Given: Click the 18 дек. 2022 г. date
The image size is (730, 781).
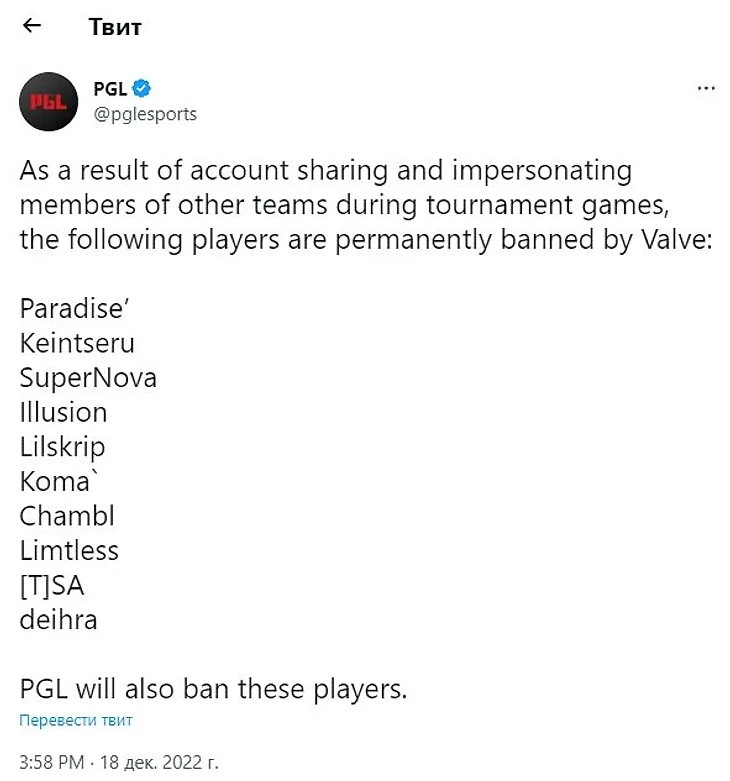Looking at the screenshot, I should [160, 762].
